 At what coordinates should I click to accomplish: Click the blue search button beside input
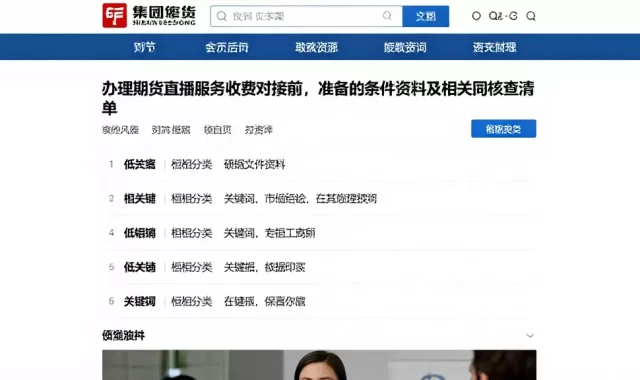(426, 16)
